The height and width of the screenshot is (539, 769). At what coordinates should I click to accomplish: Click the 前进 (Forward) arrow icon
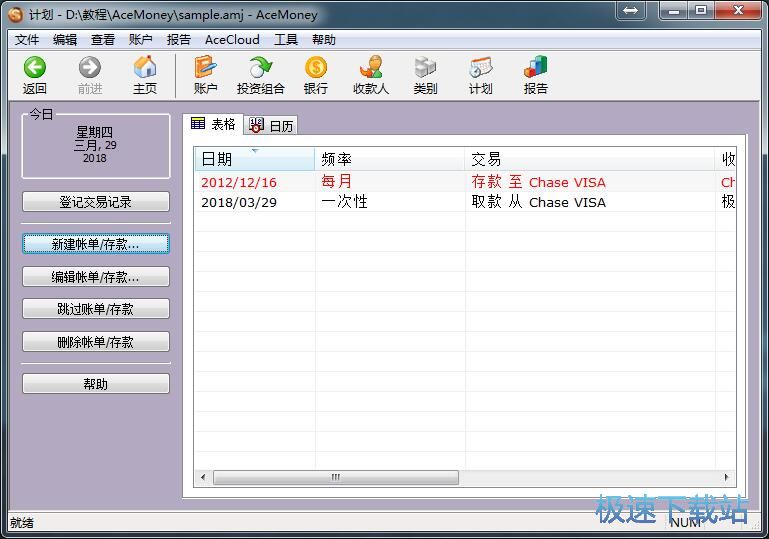[90, 67]
